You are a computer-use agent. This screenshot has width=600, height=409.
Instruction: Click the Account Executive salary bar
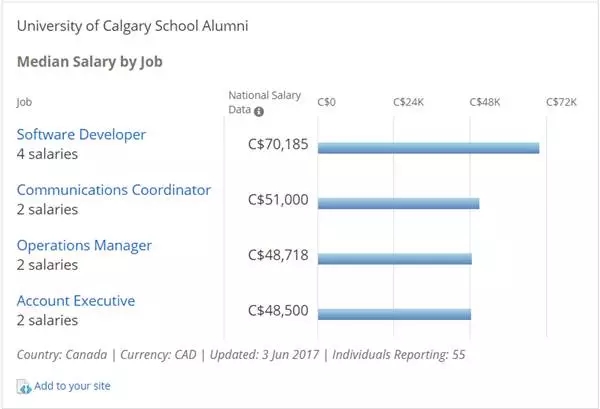click(x=394, y=314)
